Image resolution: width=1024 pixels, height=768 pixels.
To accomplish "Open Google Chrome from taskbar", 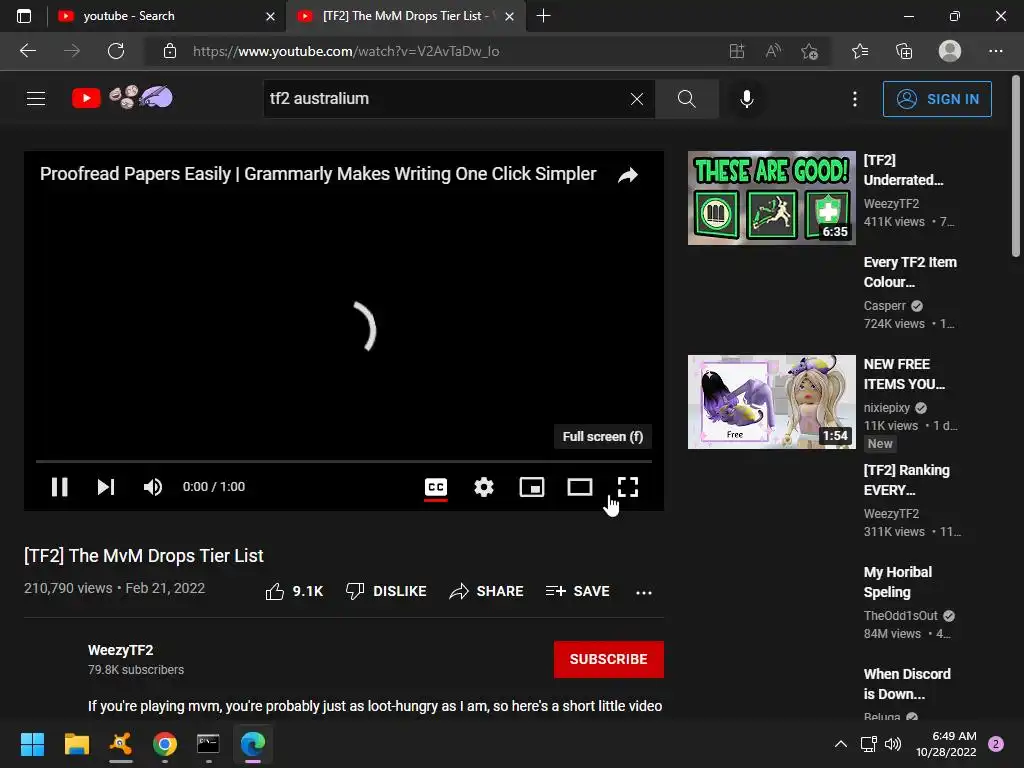I will point(165,744).
